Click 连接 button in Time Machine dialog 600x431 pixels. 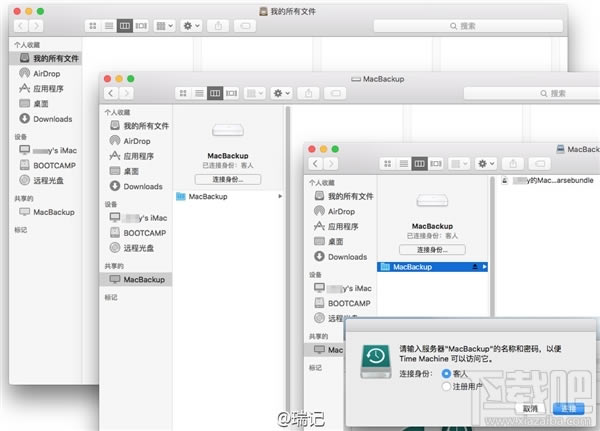[568, 409]
